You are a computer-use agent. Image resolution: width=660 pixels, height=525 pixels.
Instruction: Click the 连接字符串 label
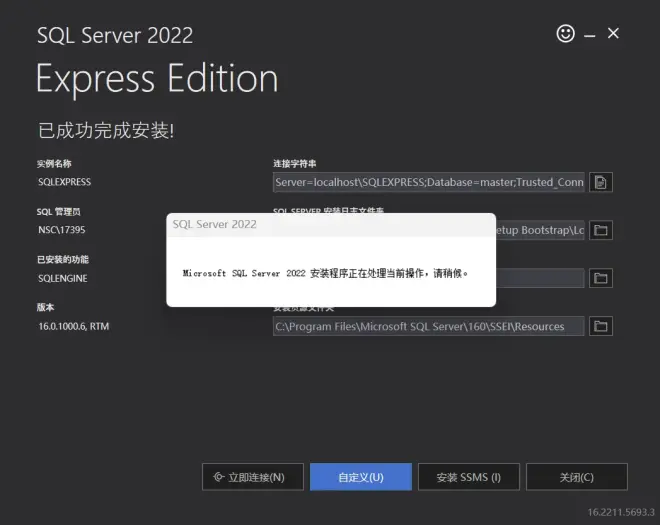click(295, 163)
